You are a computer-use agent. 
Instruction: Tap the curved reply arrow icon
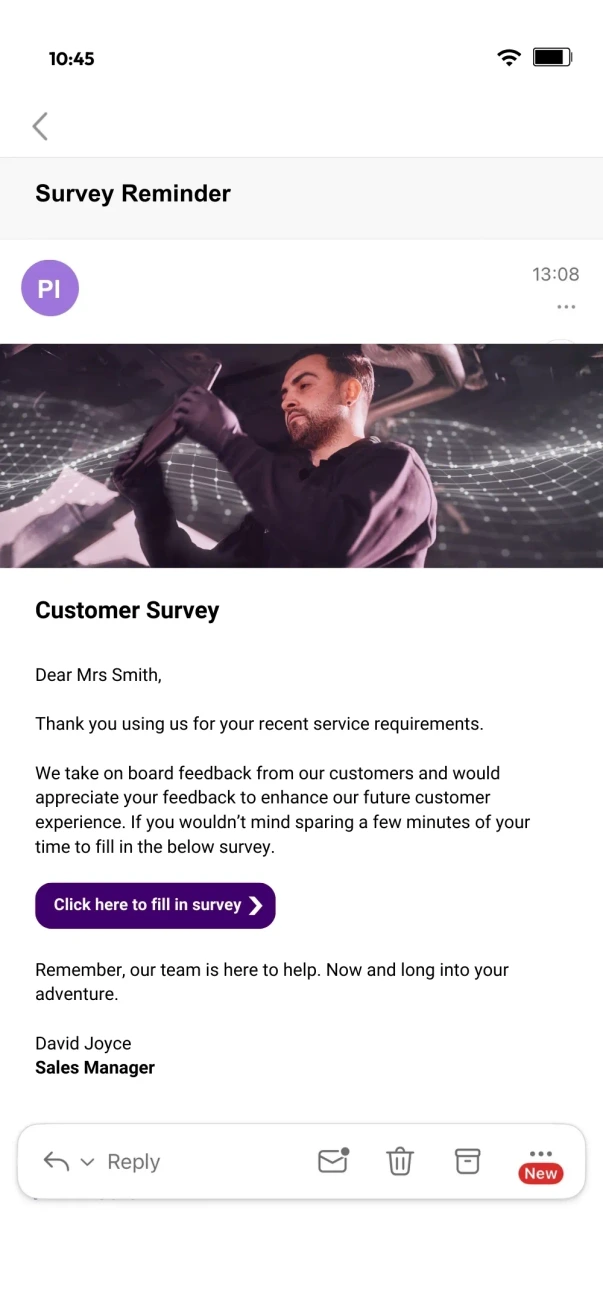(x=56, y=1162)
